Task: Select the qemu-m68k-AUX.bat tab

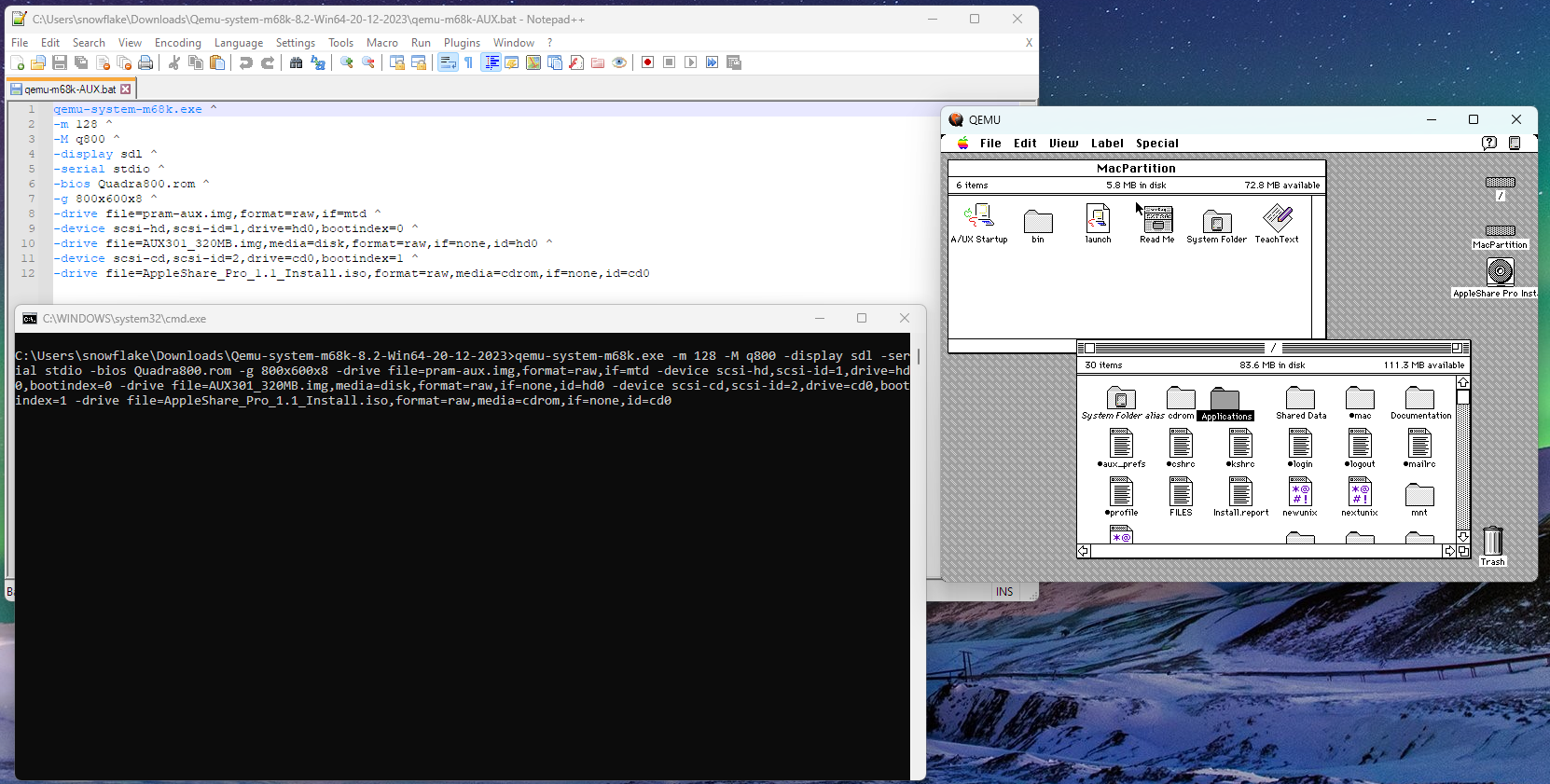Action: tap(70, 89)
